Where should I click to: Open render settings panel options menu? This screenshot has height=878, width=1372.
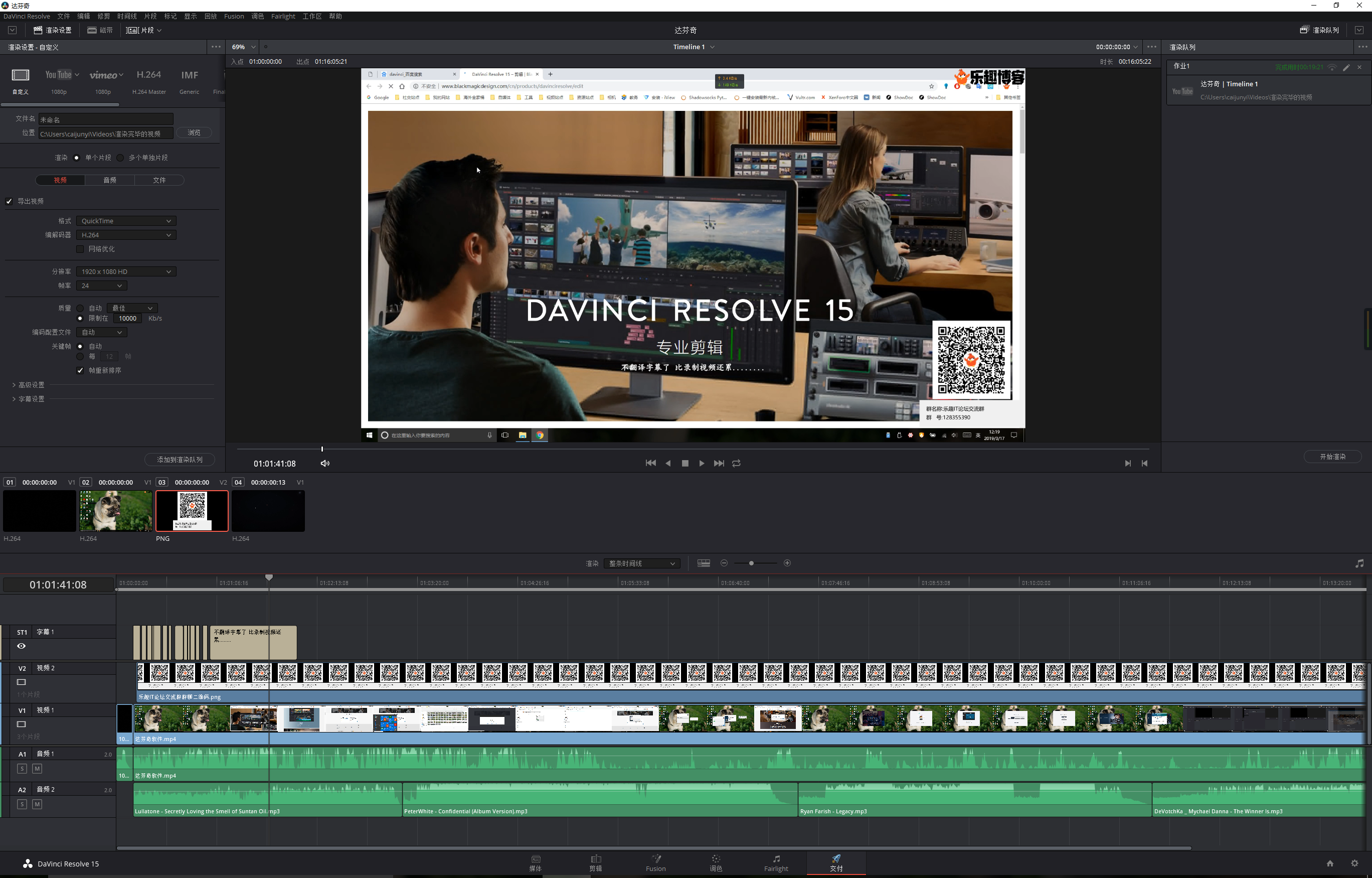pyautogui.click(x=216, y=47)
